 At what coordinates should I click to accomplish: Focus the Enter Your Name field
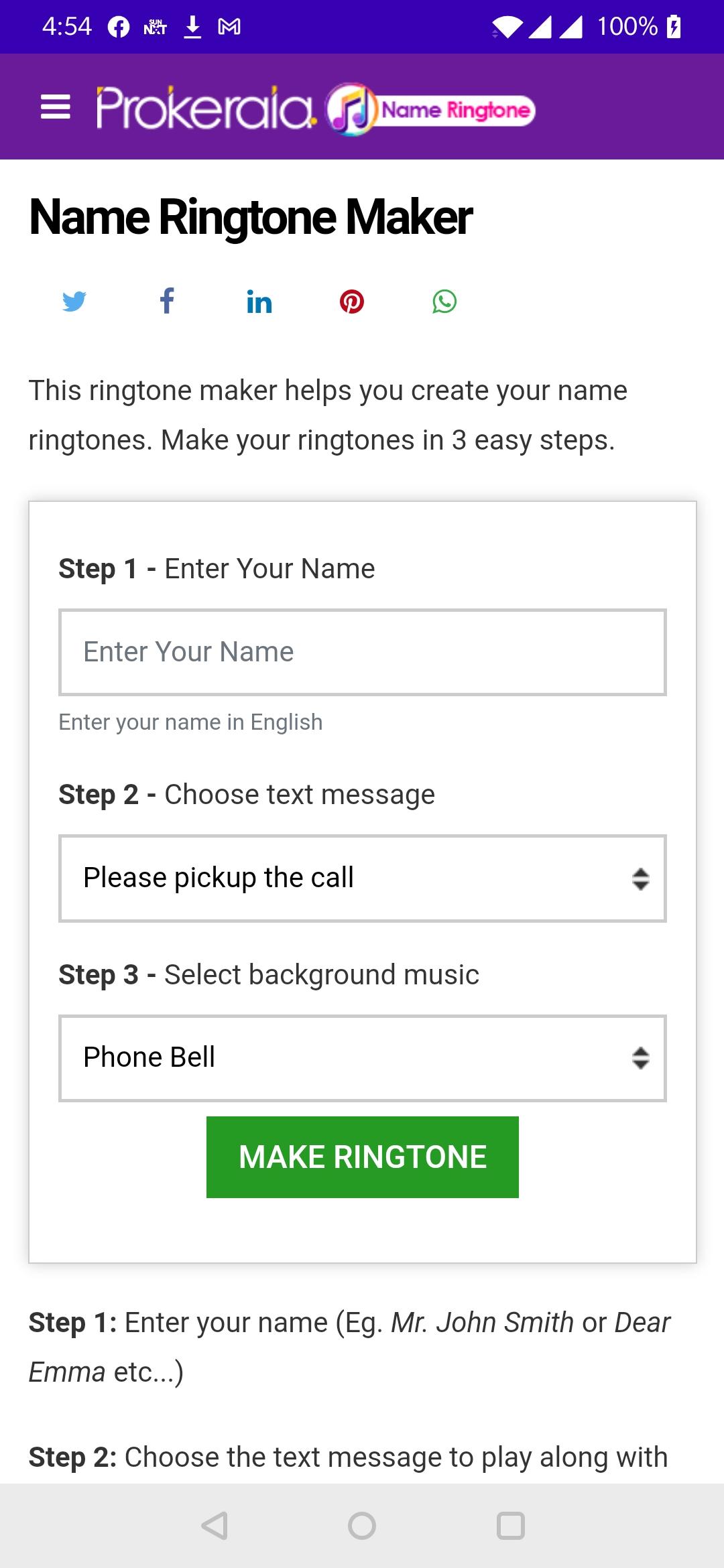tap(362, 652)
